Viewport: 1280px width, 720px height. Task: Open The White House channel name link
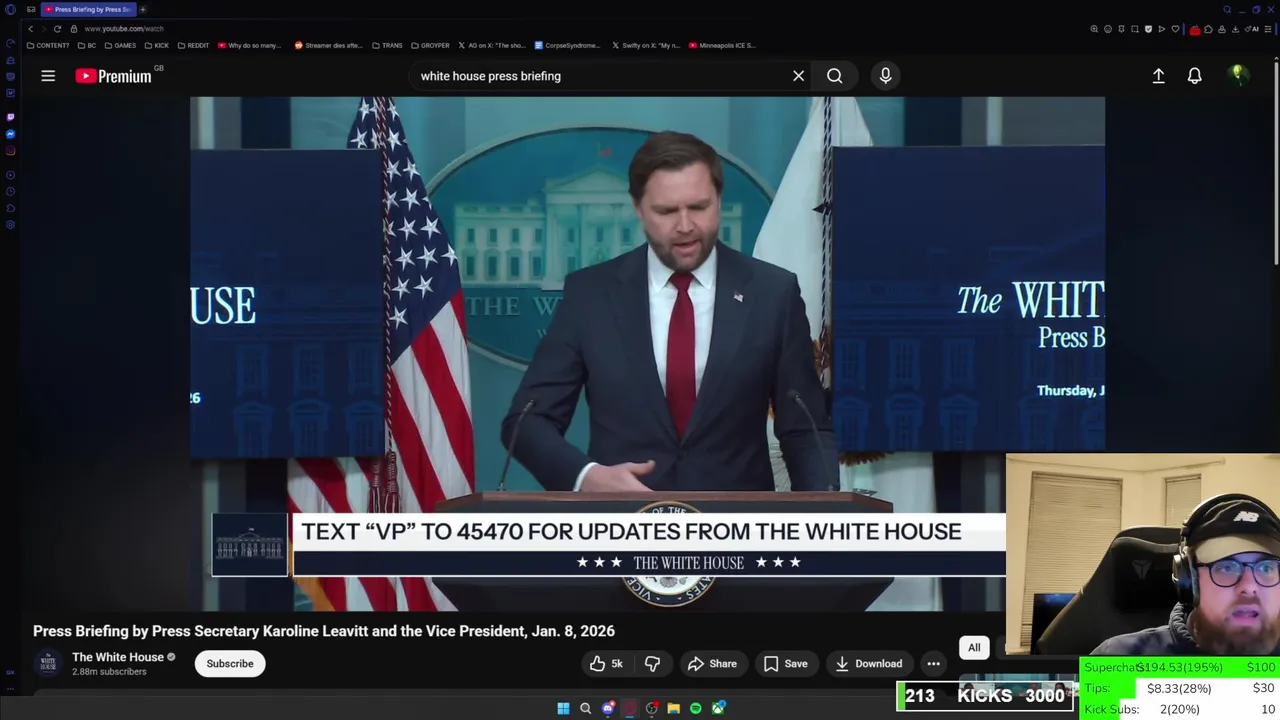[118, 657]
